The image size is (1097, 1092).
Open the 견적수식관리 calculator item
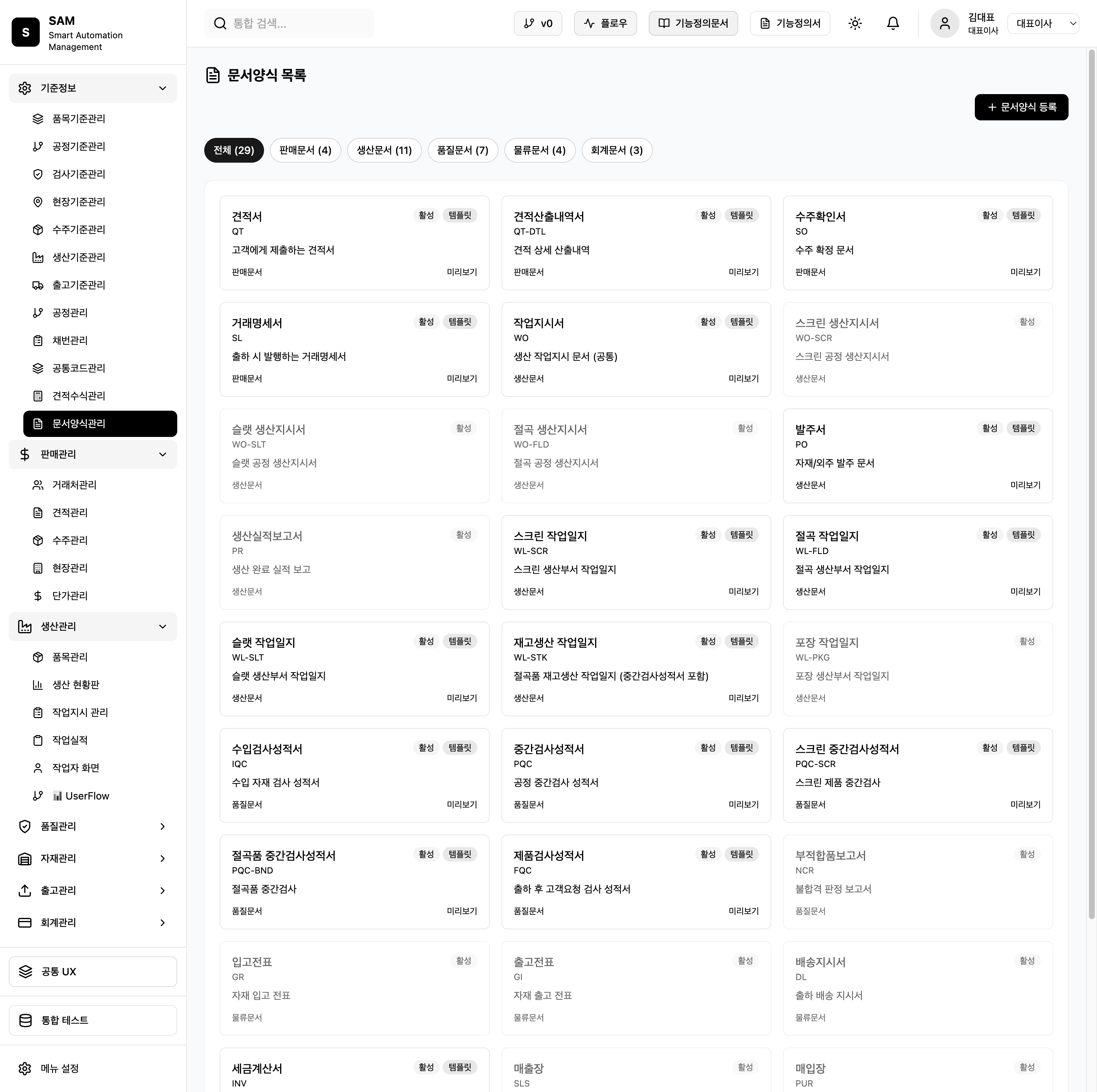[78, 396]
